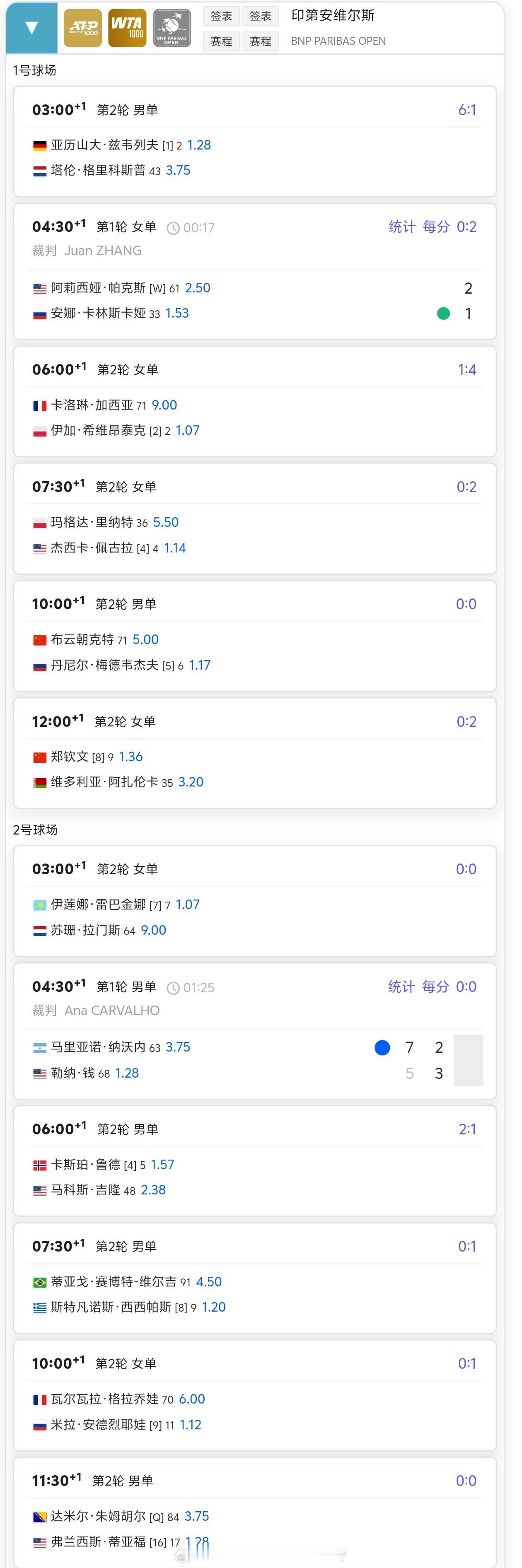This screenshot has height=1568, width=522.
Task: Select the WTA 1000 tournament logo
Action: [x=127, y=28]
